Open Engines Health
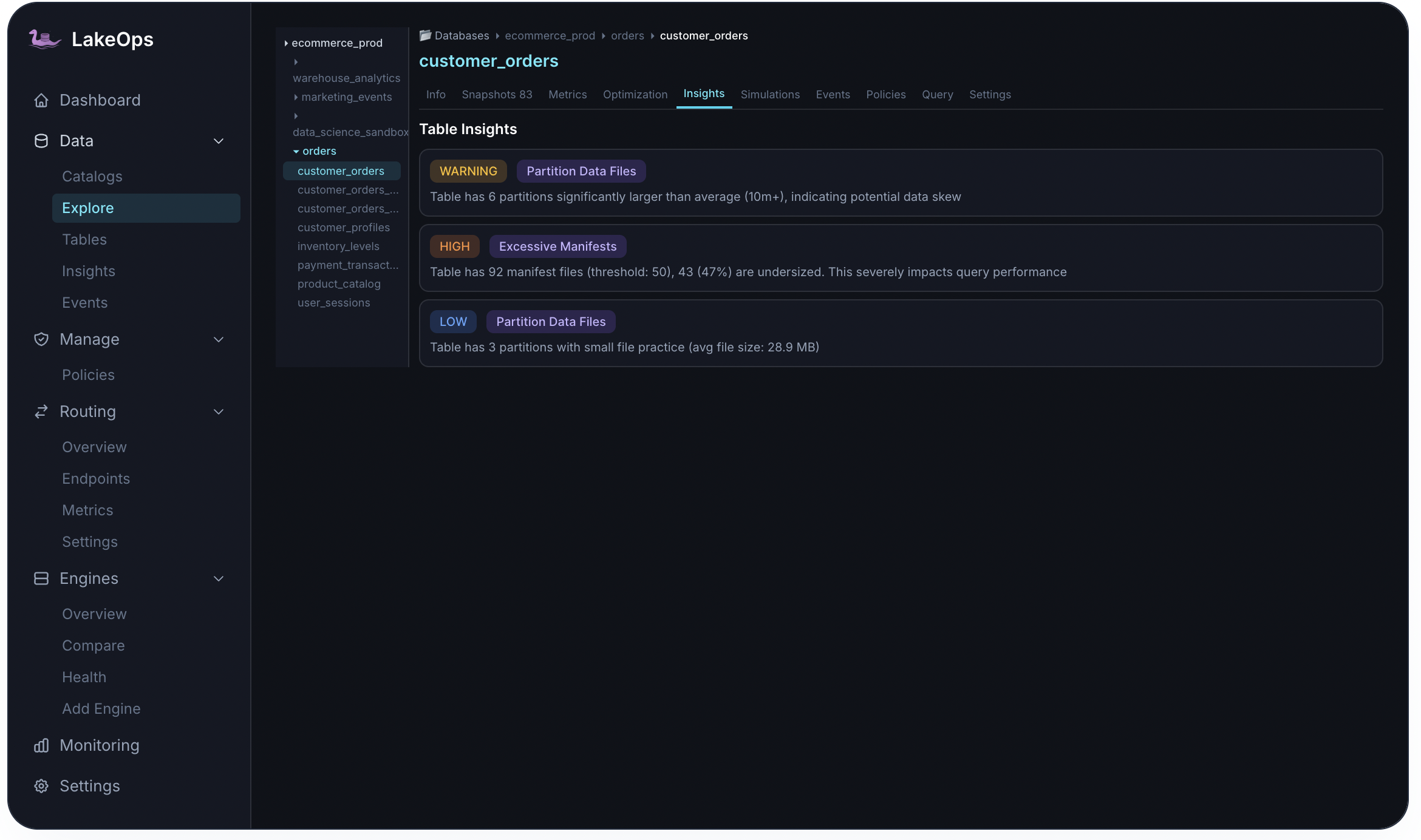This screenshot has width=1421, height=840. point(84,677)
